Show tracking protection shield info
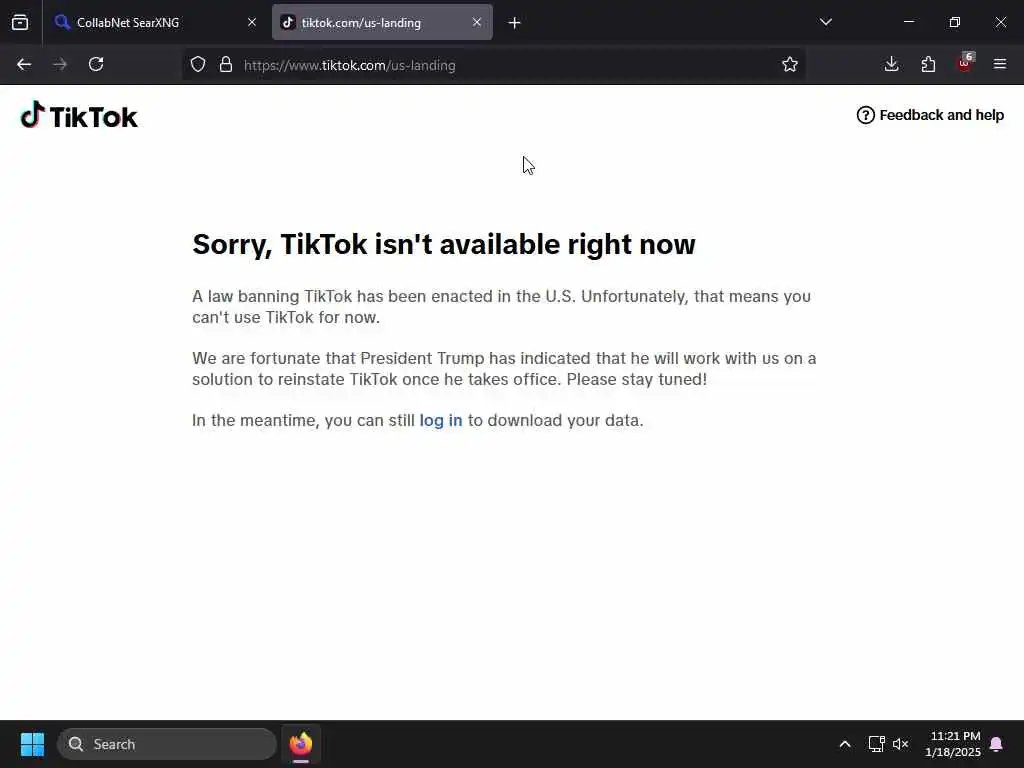 198,64
